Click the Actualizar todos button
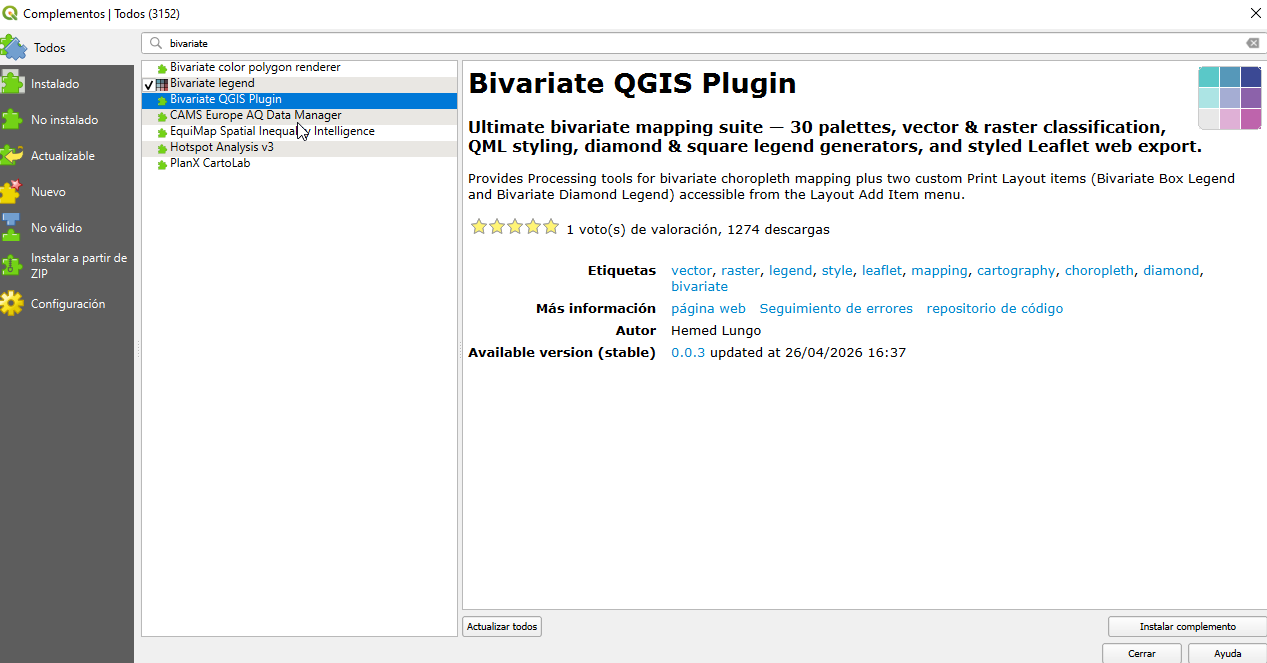1267x663 pixels. click(502, 627)
